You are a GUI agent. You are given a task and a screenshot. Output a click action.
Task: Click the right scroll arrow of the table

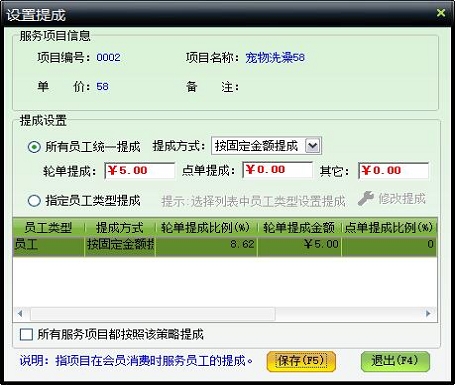click(x=428, y=314)
